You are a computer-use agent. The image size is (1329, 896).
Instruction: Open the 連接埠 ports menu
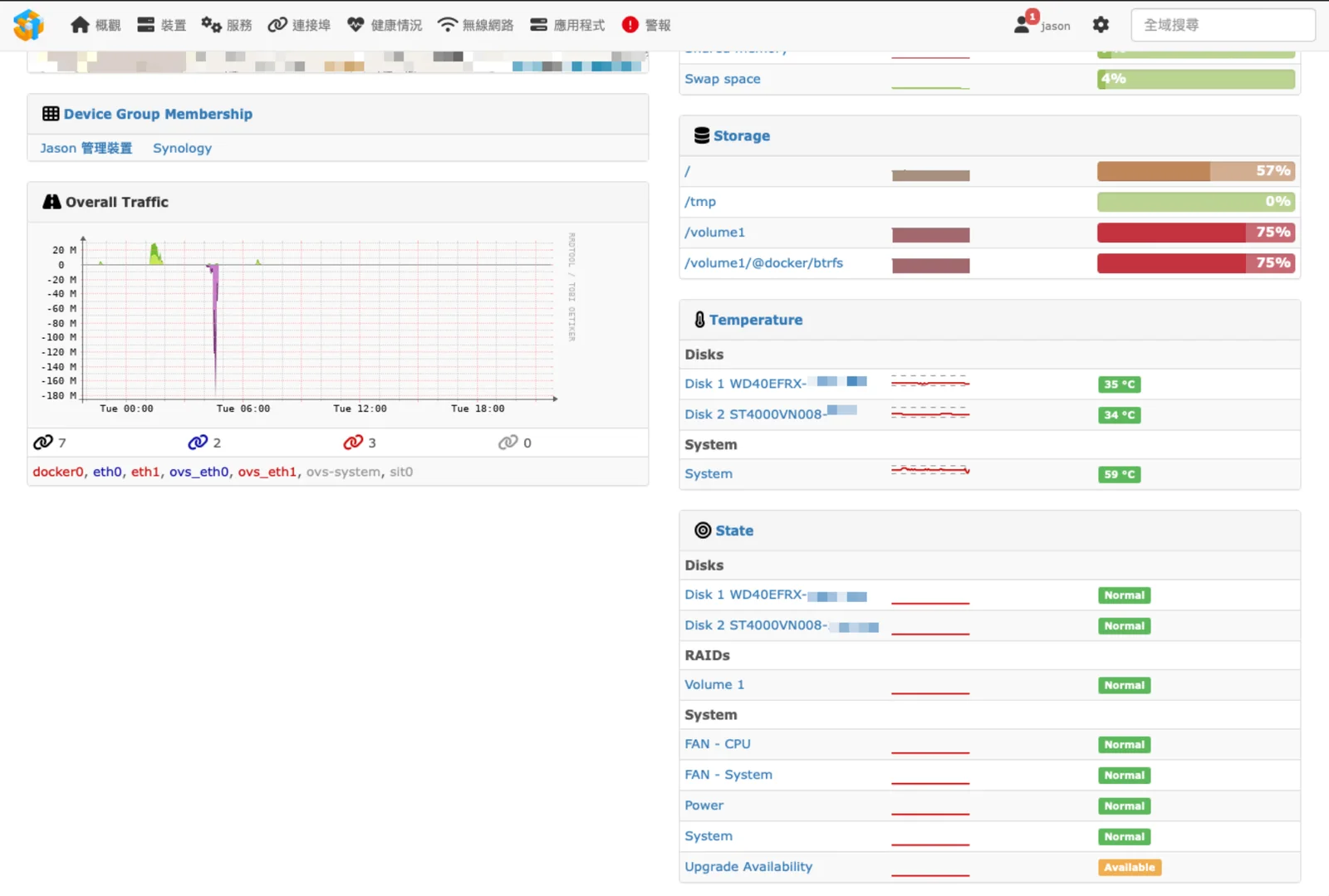pos(299,25)
